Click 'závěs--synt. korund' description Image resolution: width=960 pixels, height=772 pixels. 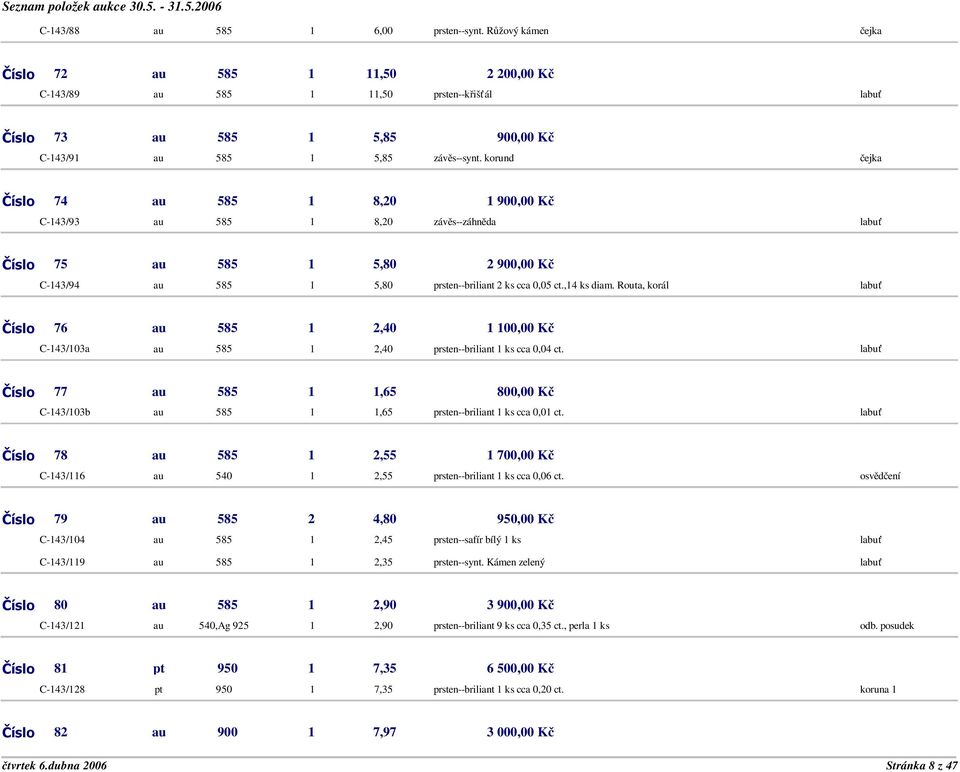[473, 157]
